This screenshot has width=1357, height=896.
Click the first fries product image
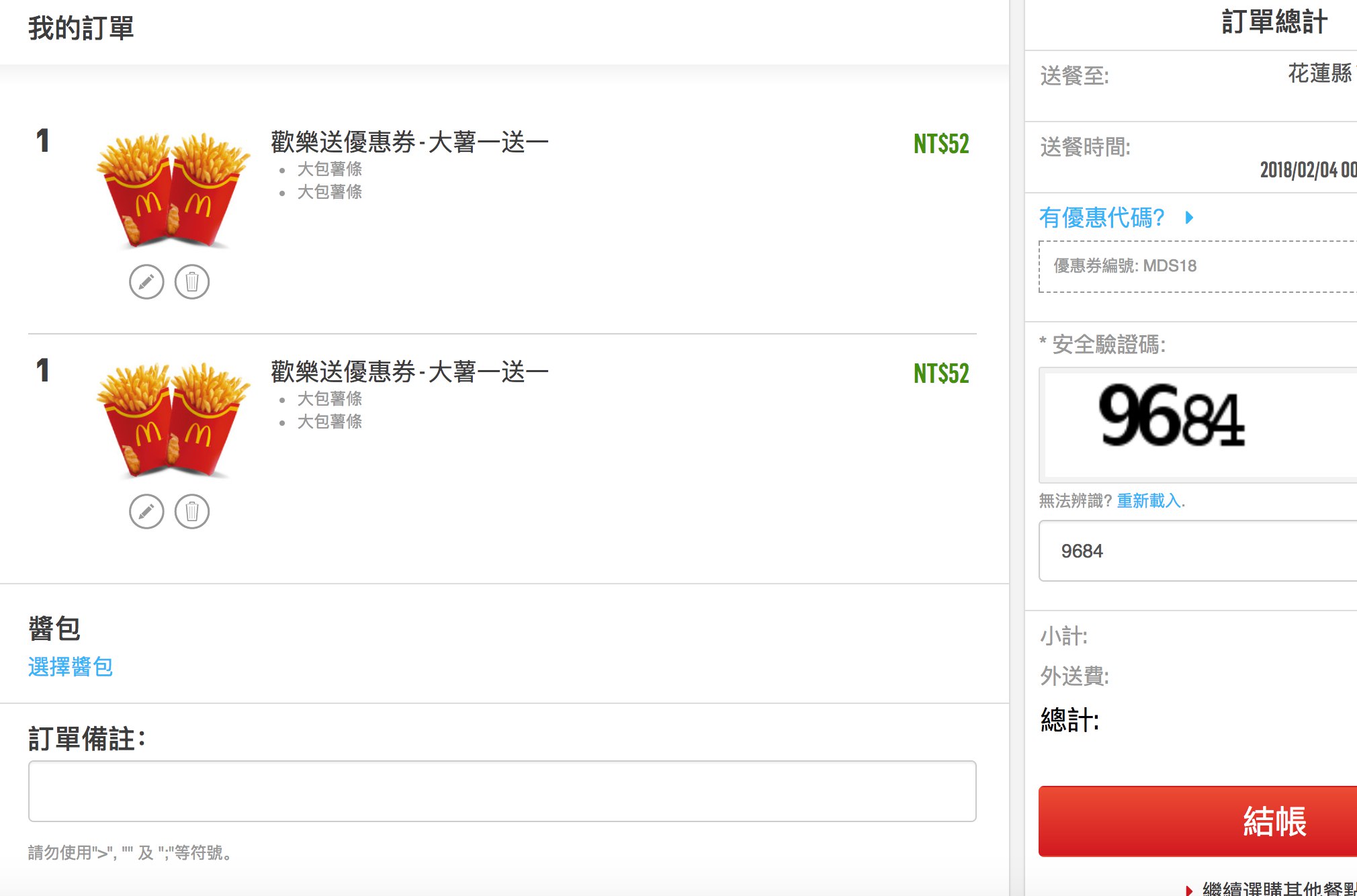point(173,191)
